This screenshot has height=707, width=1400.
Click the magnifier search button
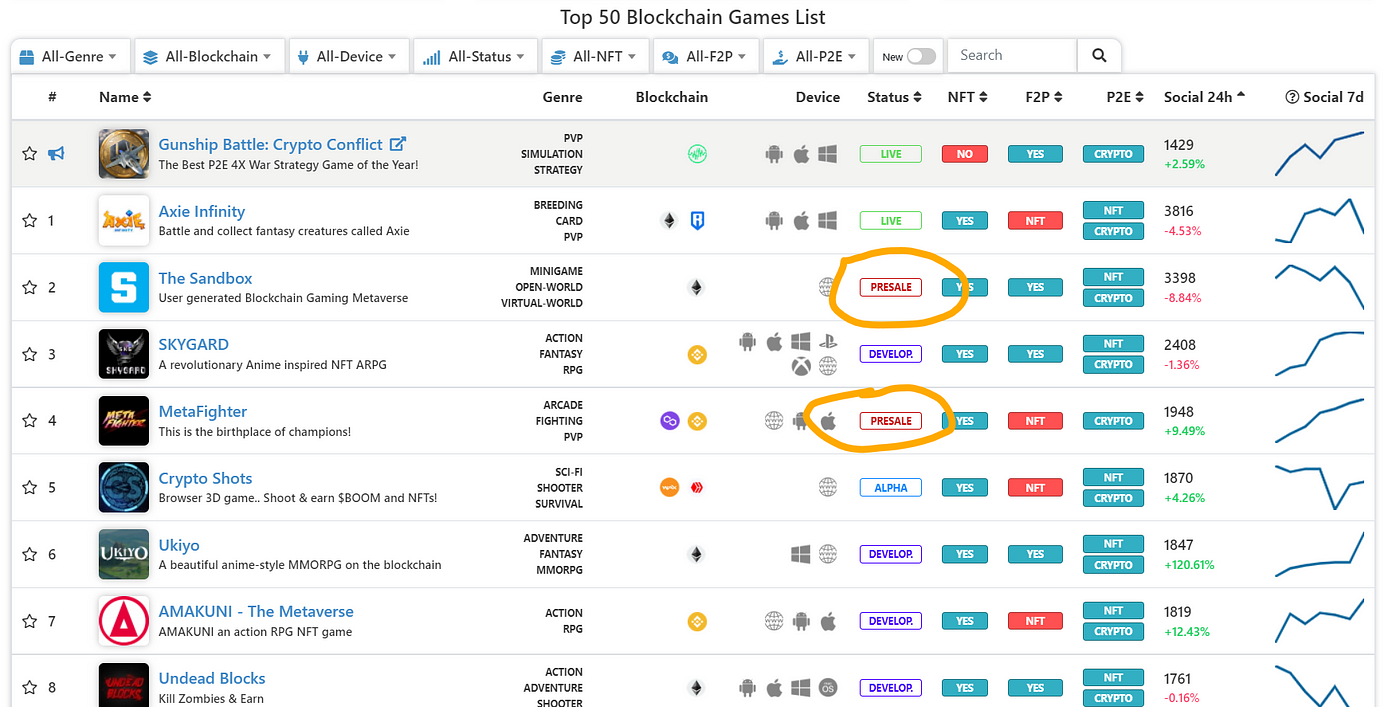[x=1099, y=56]
